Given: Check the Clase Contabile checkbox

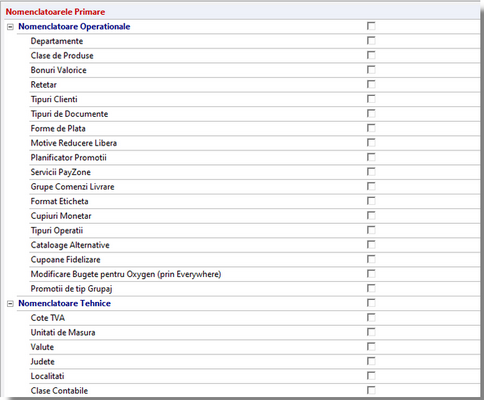Looking at the screenshot, I should tap(371, 390).
